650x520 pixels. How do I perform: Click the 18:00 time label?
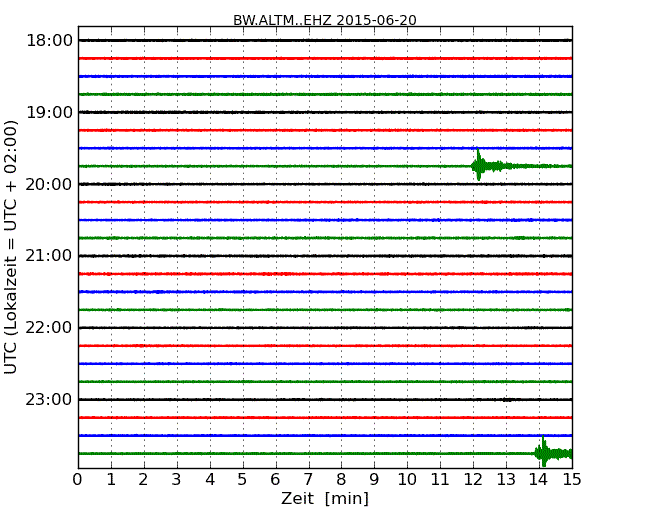[x=49, y=41]
